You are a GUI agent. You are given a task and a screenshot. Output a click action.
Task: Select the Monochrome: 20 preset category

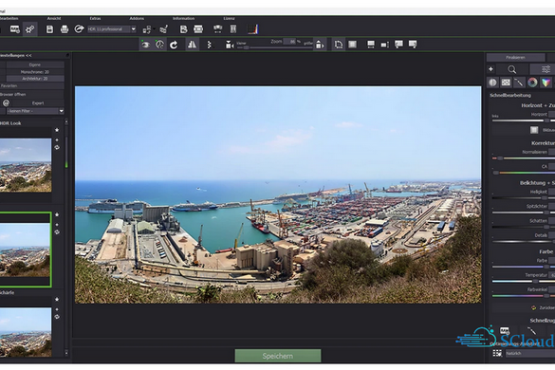pyautogui.click(x=35, y=72)
